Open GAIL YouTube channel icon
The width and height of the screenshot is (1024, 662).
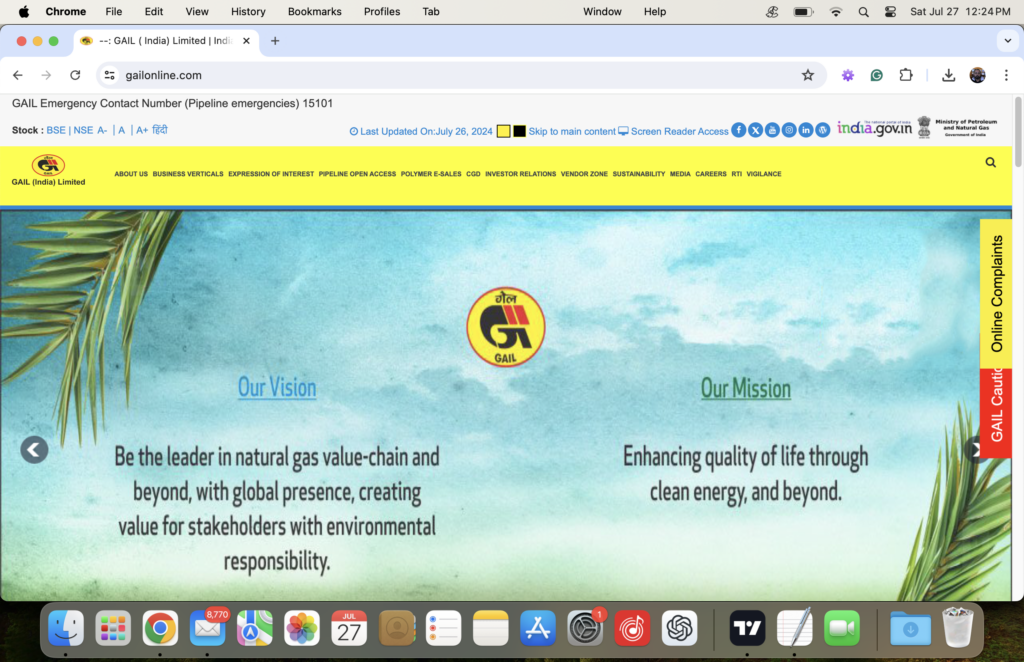pyautogui.click(x=772, y=130)
